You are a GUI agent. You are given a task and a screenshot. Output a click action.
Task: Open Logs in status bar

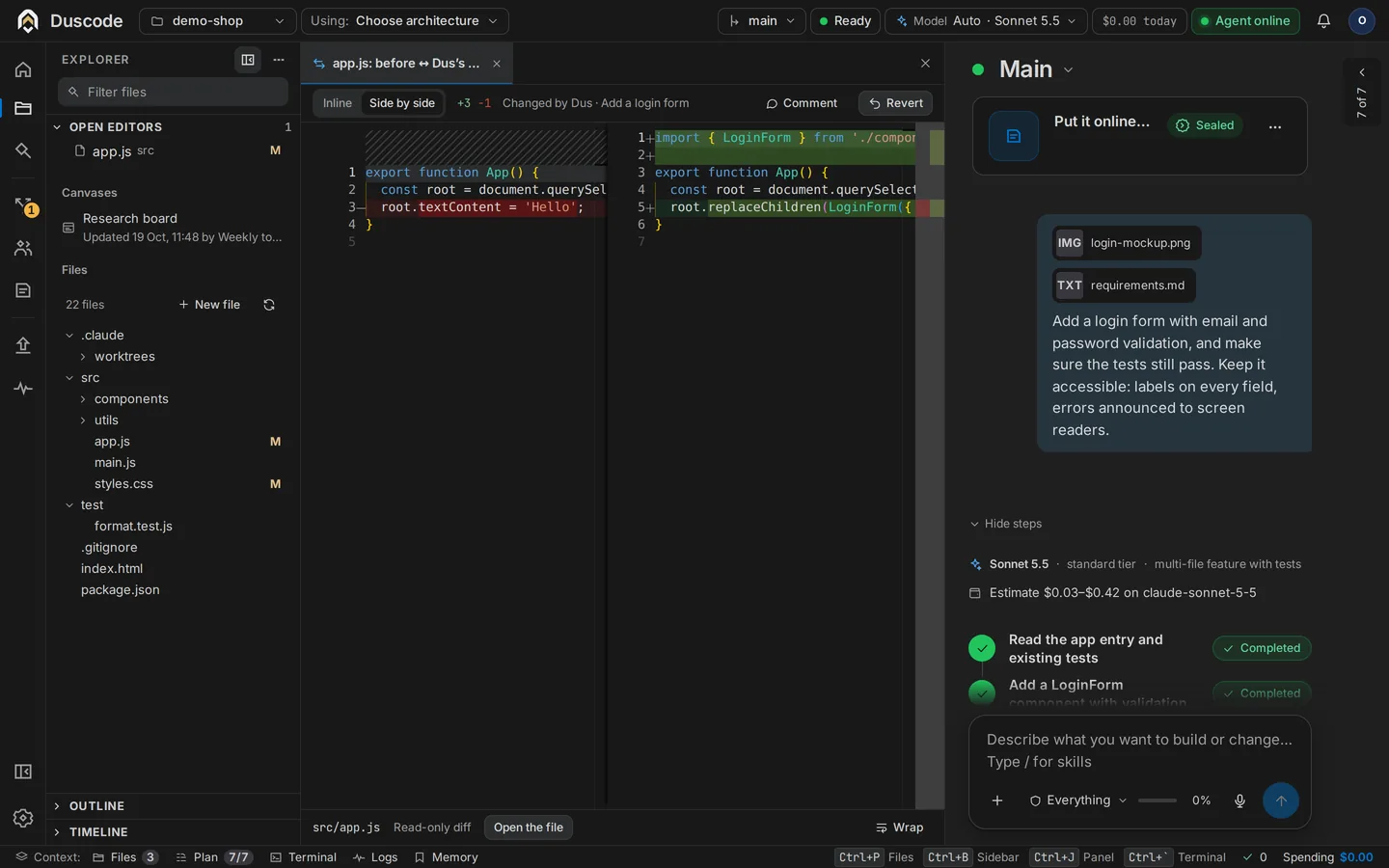click(375, 857)
